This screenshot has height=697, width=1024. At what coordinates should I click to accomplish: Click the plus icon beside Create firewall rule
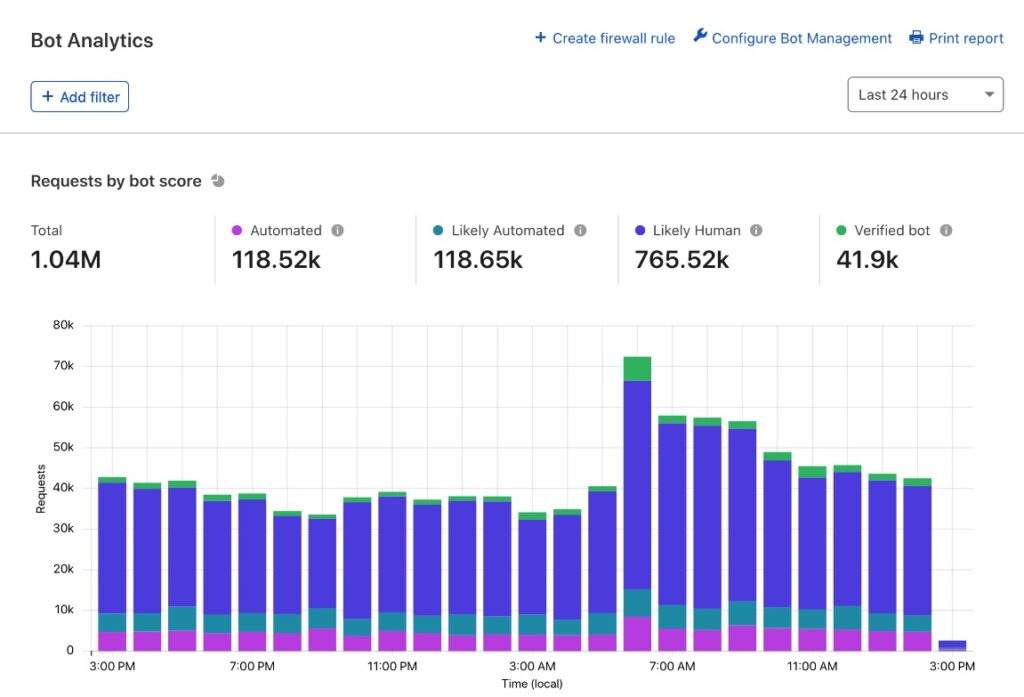click(x=540, y=38)
